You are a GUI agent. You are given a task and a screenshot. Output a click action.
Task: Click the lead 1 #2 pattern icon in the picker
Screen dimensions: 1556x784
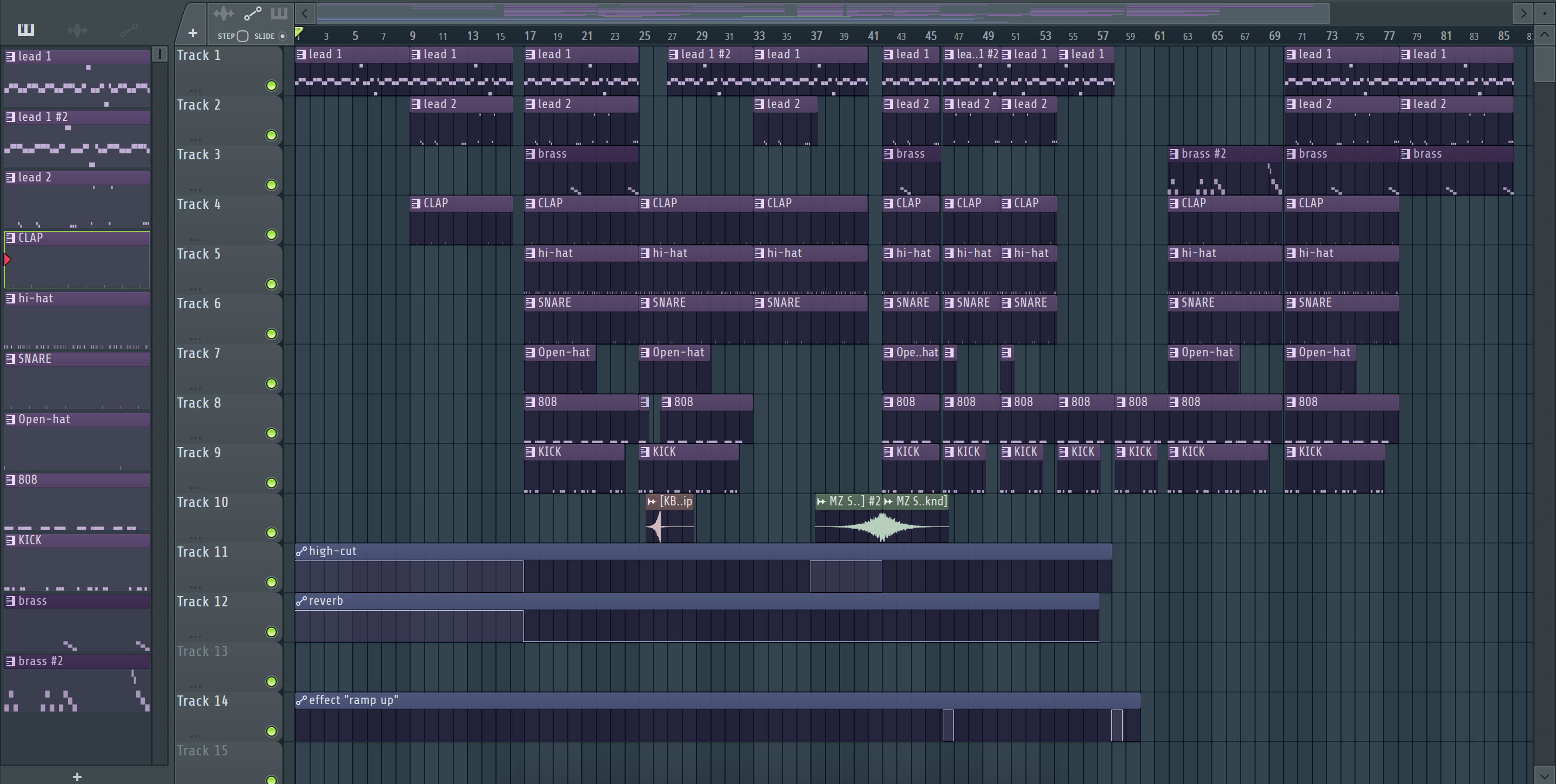[11, 117]
